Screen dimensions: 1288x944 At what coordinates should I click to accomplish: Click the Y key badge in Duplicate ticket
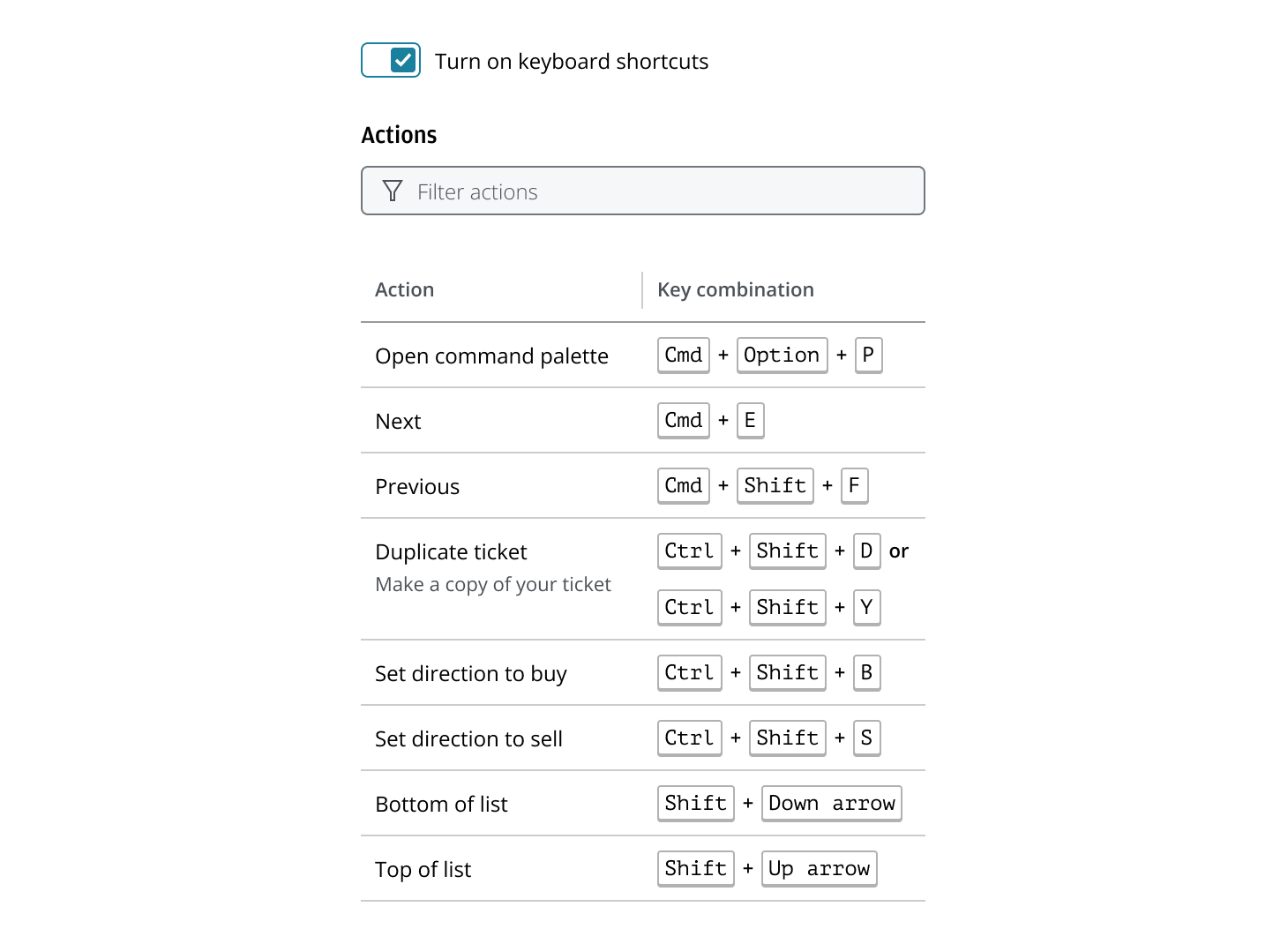[866, 607]
